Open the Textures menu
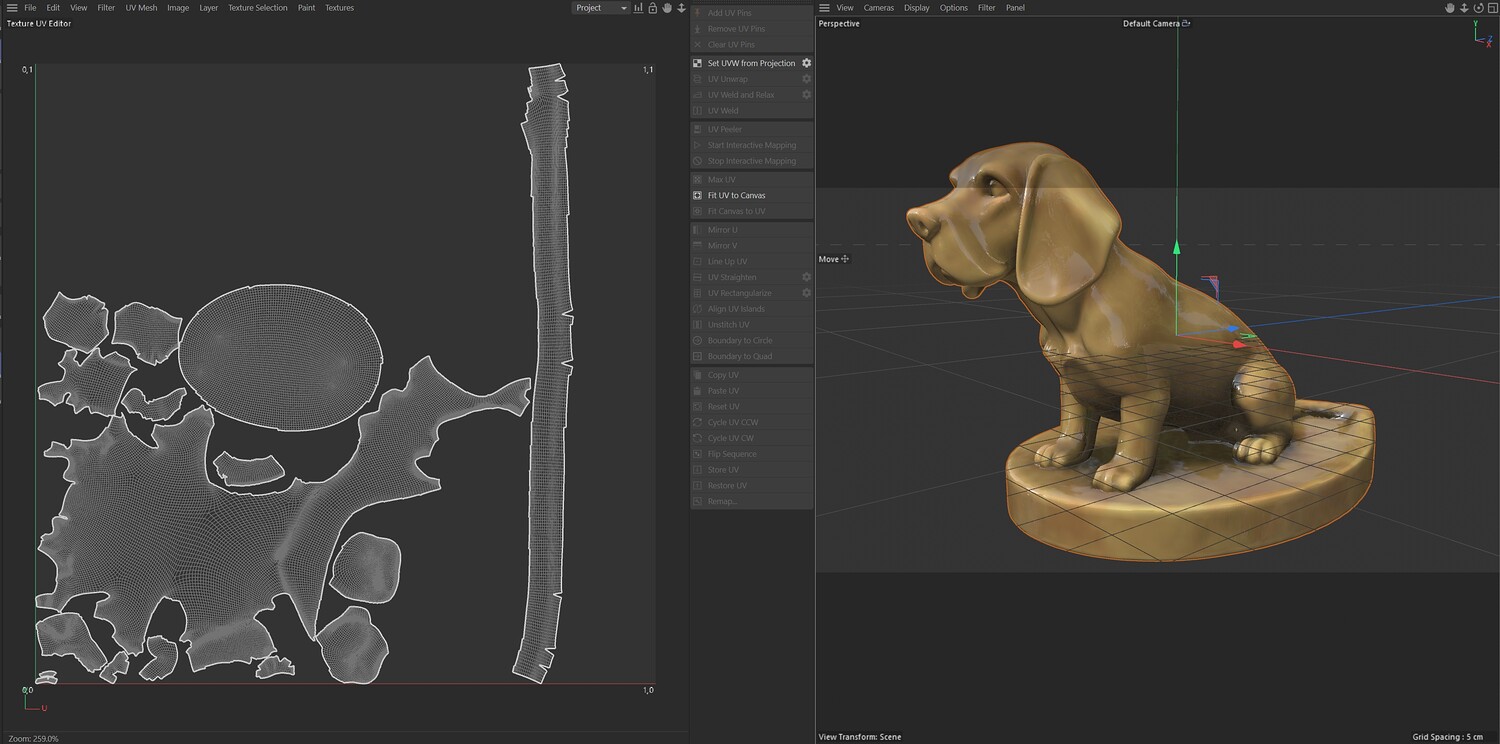Viewport: 1500px width, 744px height. tap(339, 8)
